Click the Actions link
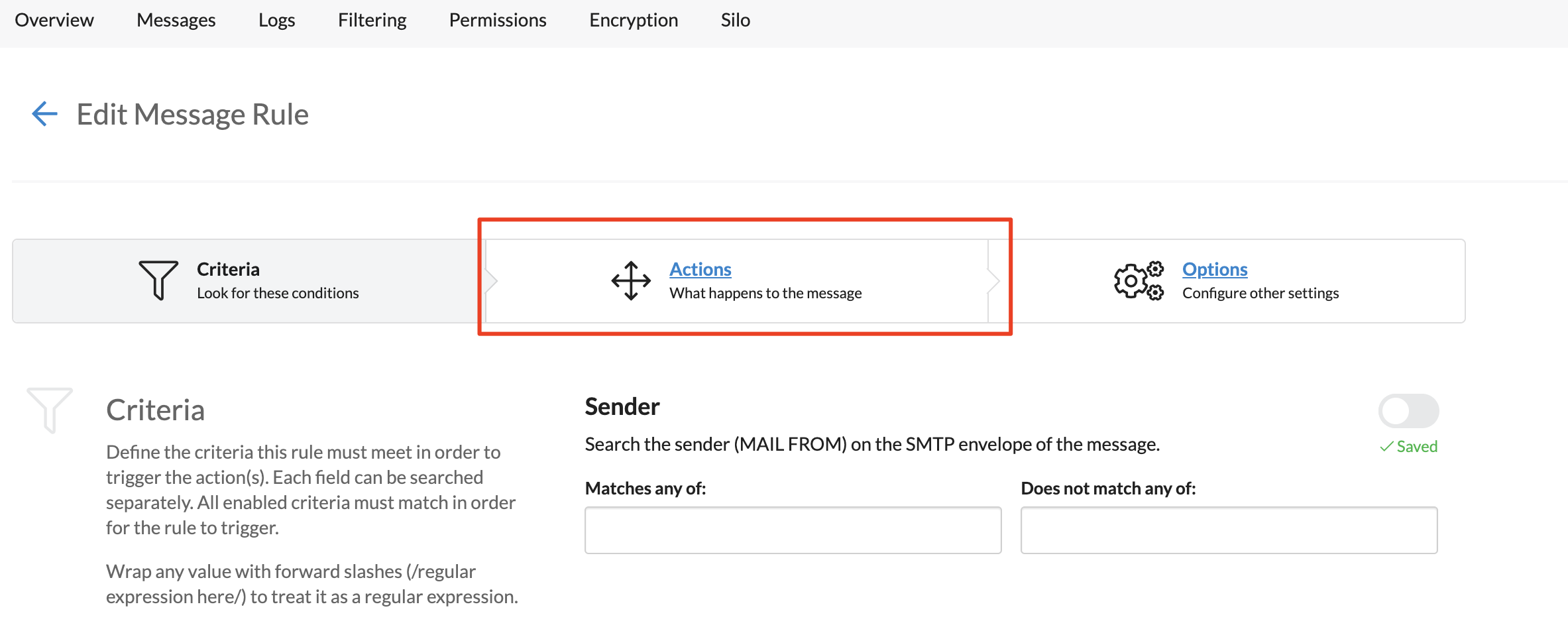The height and width of the screenshot is (635, 1568). (700, 269)
